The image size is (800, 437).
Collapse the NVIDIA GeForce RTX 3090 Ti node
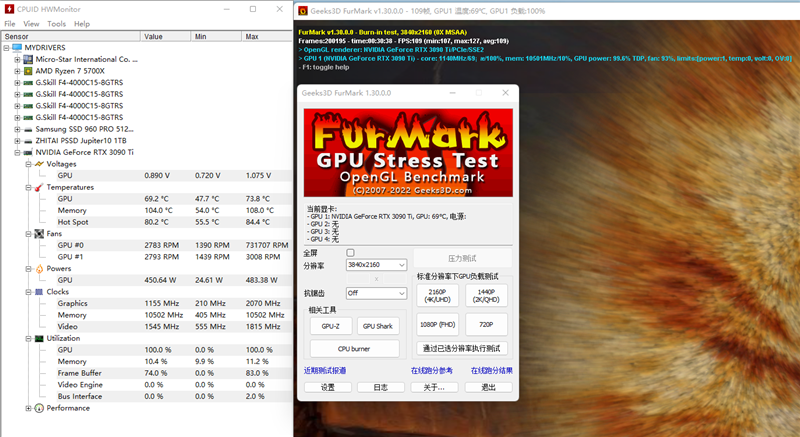click(17, 152)
